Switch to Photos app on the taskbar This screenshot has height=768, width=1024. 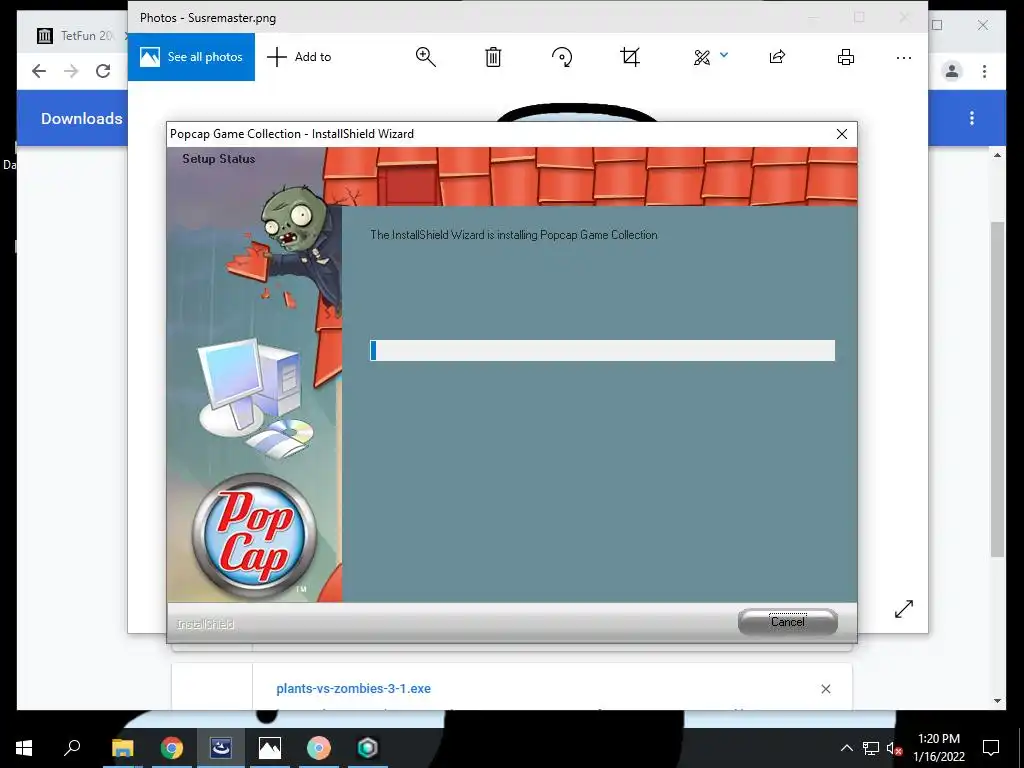(x=270, y=748)
